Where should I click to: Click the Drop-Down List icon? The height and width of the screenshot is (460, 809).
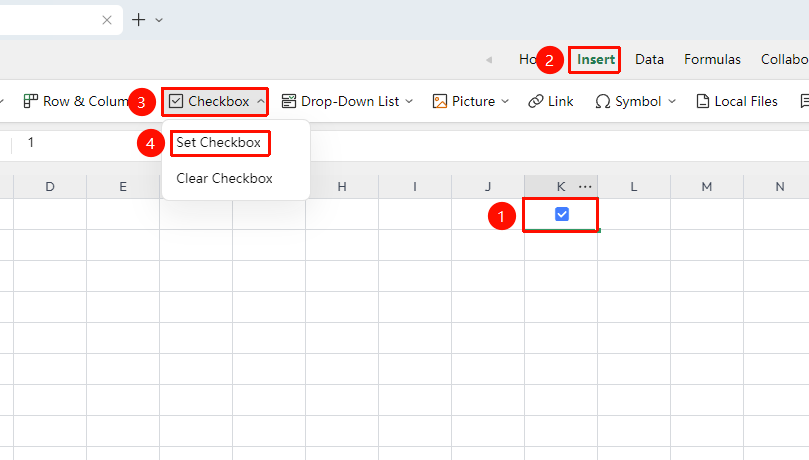[x=288, y=101]
